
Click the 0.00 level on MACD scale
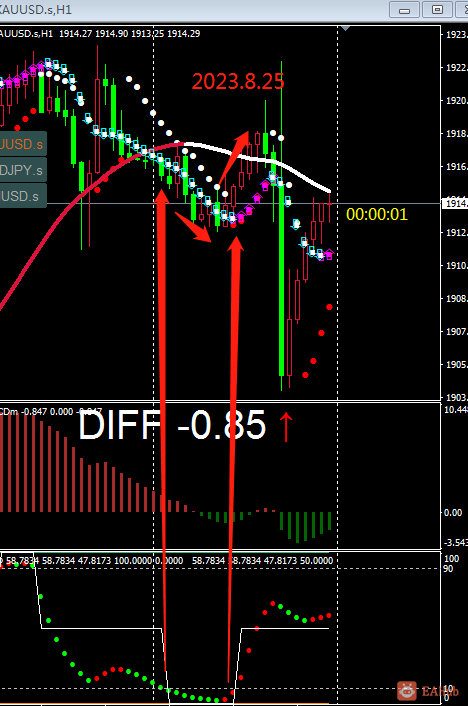click(x=453, y=512)
